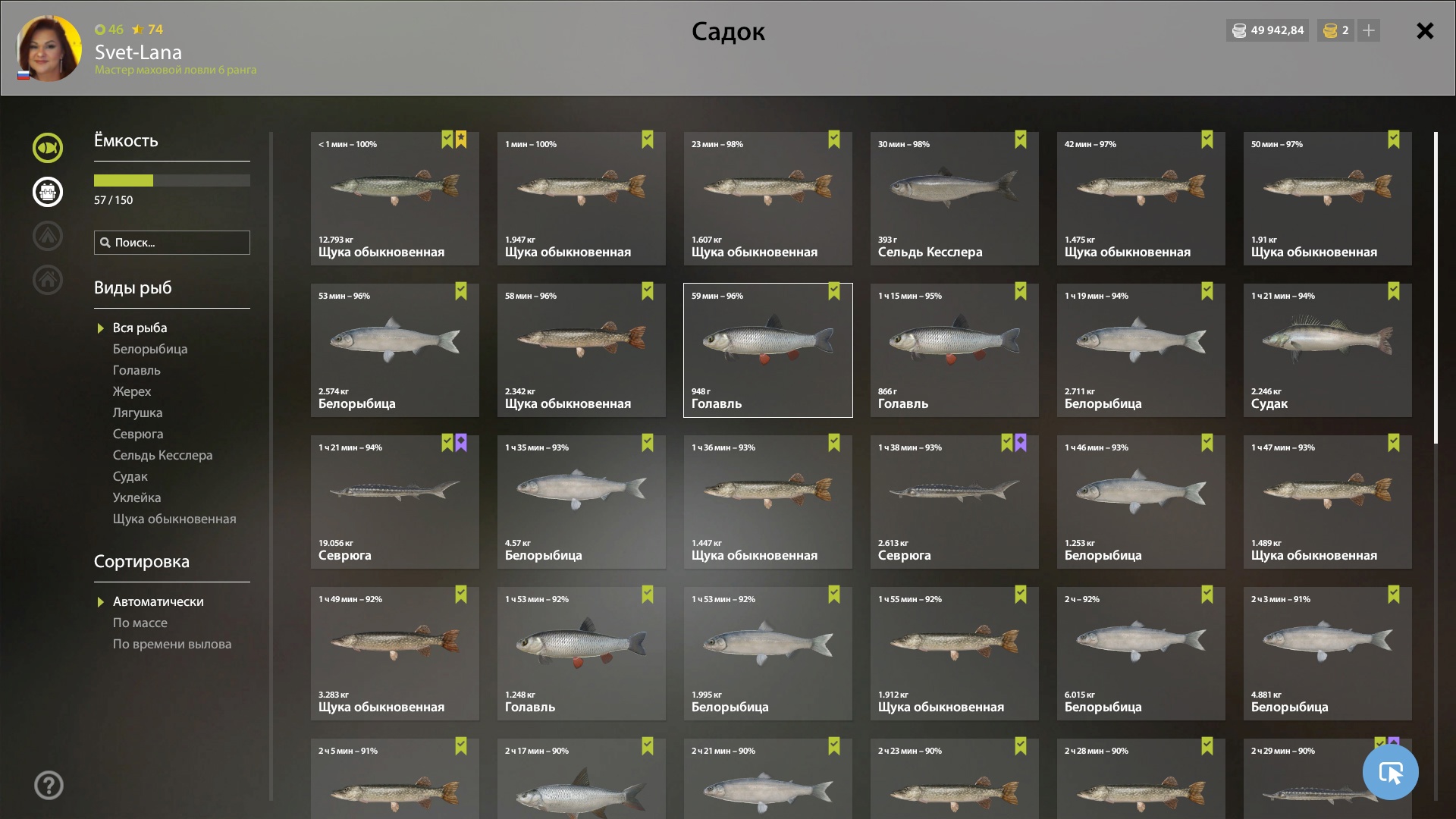Click the keepnet capacity bar 57/150
This screenshot has height=819, width=1456.
coord(172,180)
